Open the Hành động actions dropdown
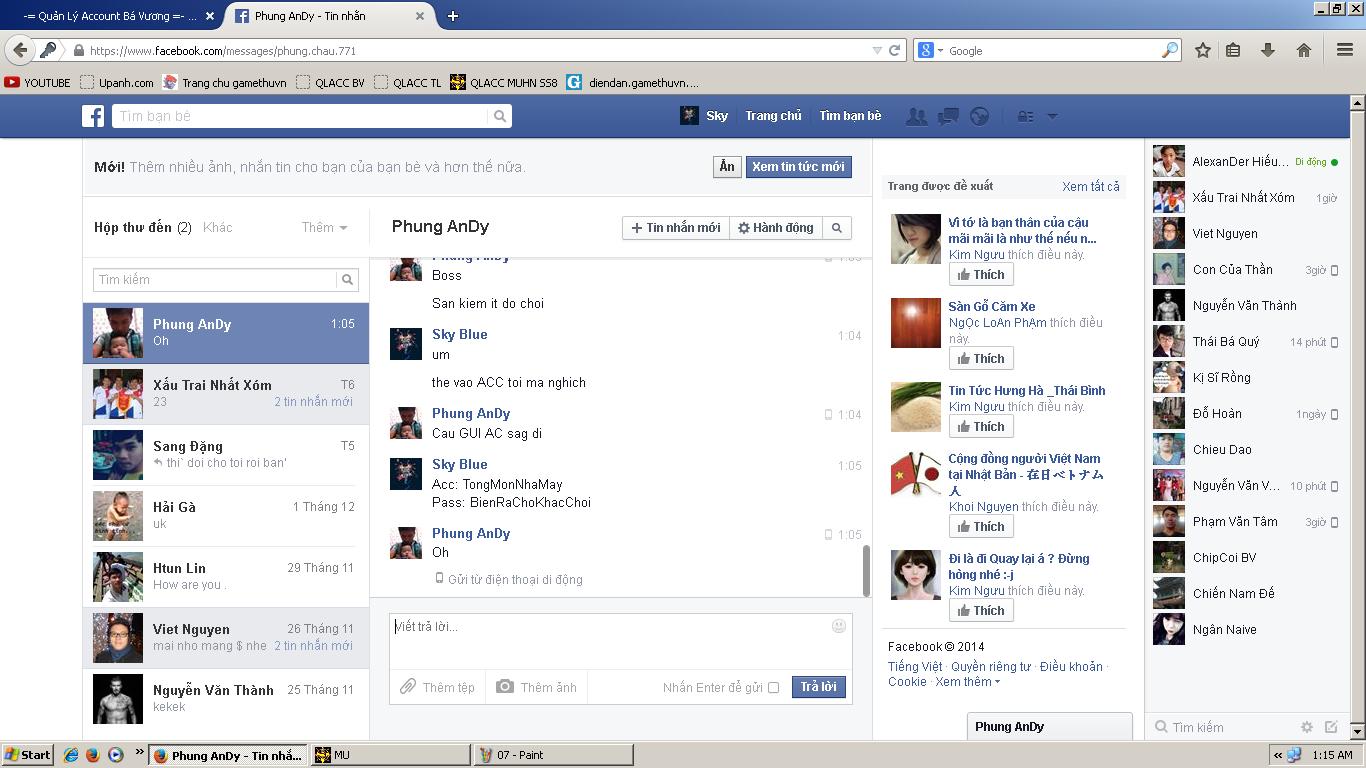The width and height of the screenshot is (1366, 768). 776,228
